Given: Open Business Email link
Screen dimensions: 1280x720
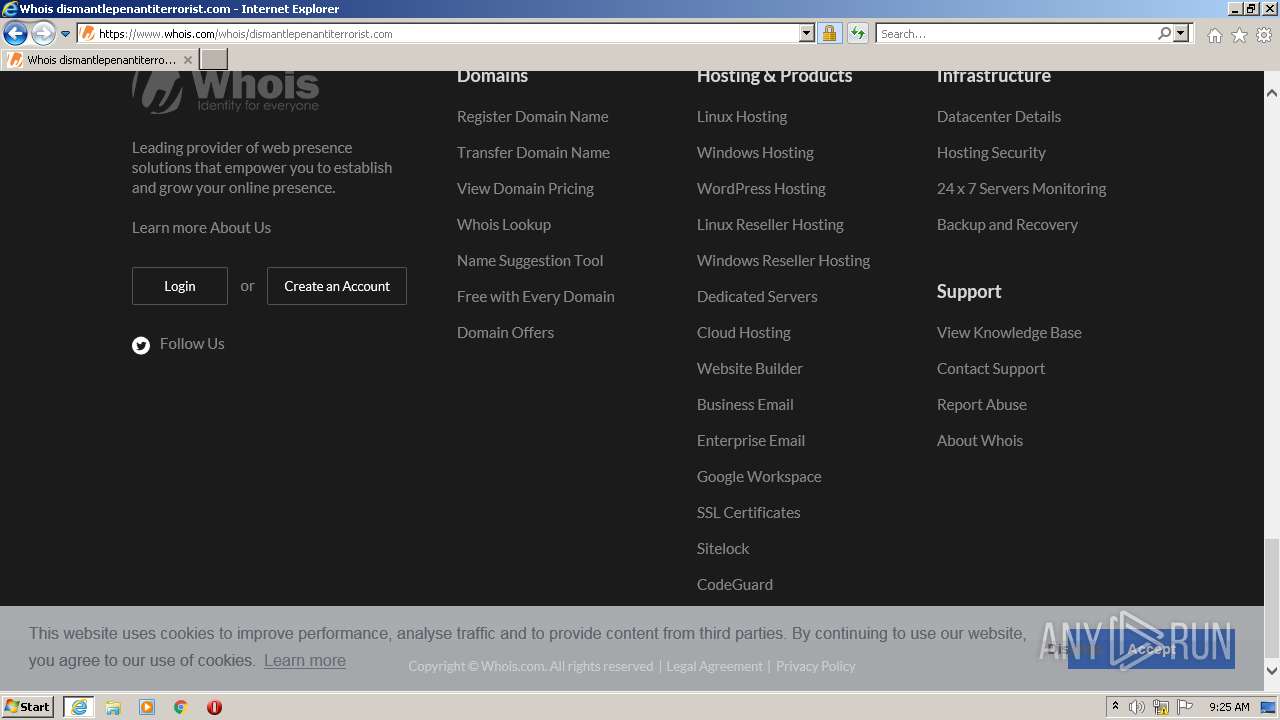Looking at the screenshot, I should pos(745,405).
